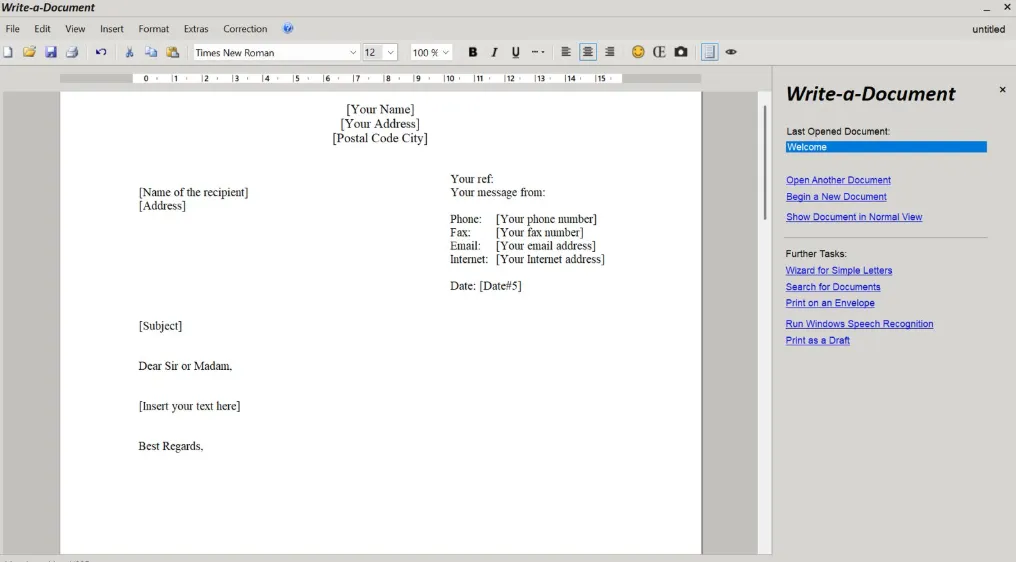Click Open Another Document link

coord(838,180)
